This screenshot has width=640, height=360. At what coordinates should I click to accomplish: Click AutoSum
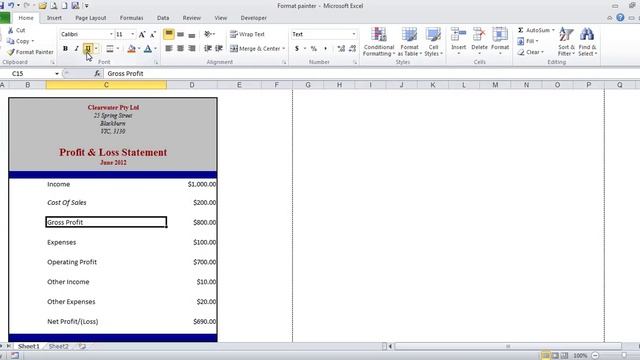click(536, 30)
